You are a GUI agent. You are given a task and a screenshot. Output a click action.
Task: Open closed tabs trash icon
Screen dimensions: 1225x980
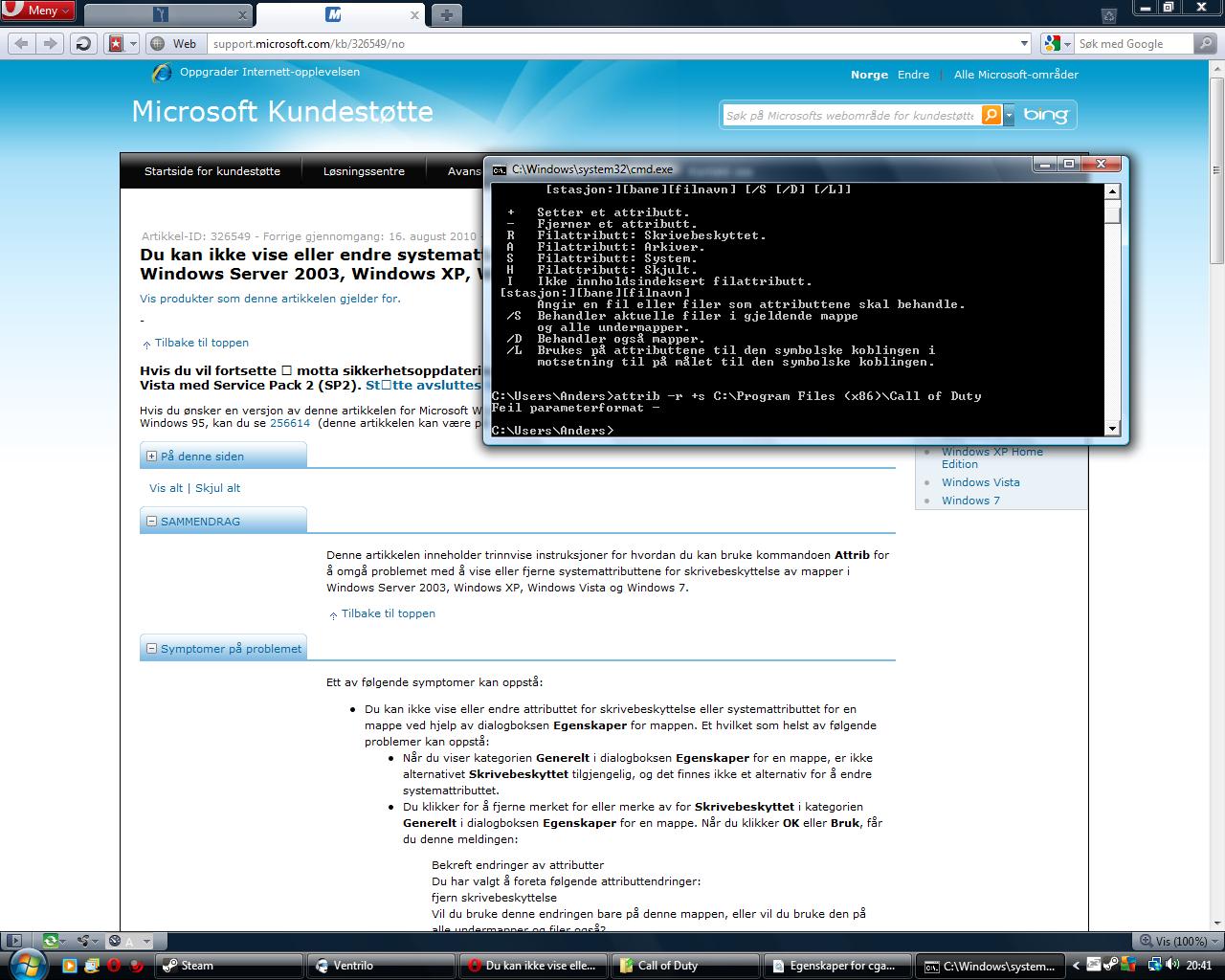pos(1108,15)
